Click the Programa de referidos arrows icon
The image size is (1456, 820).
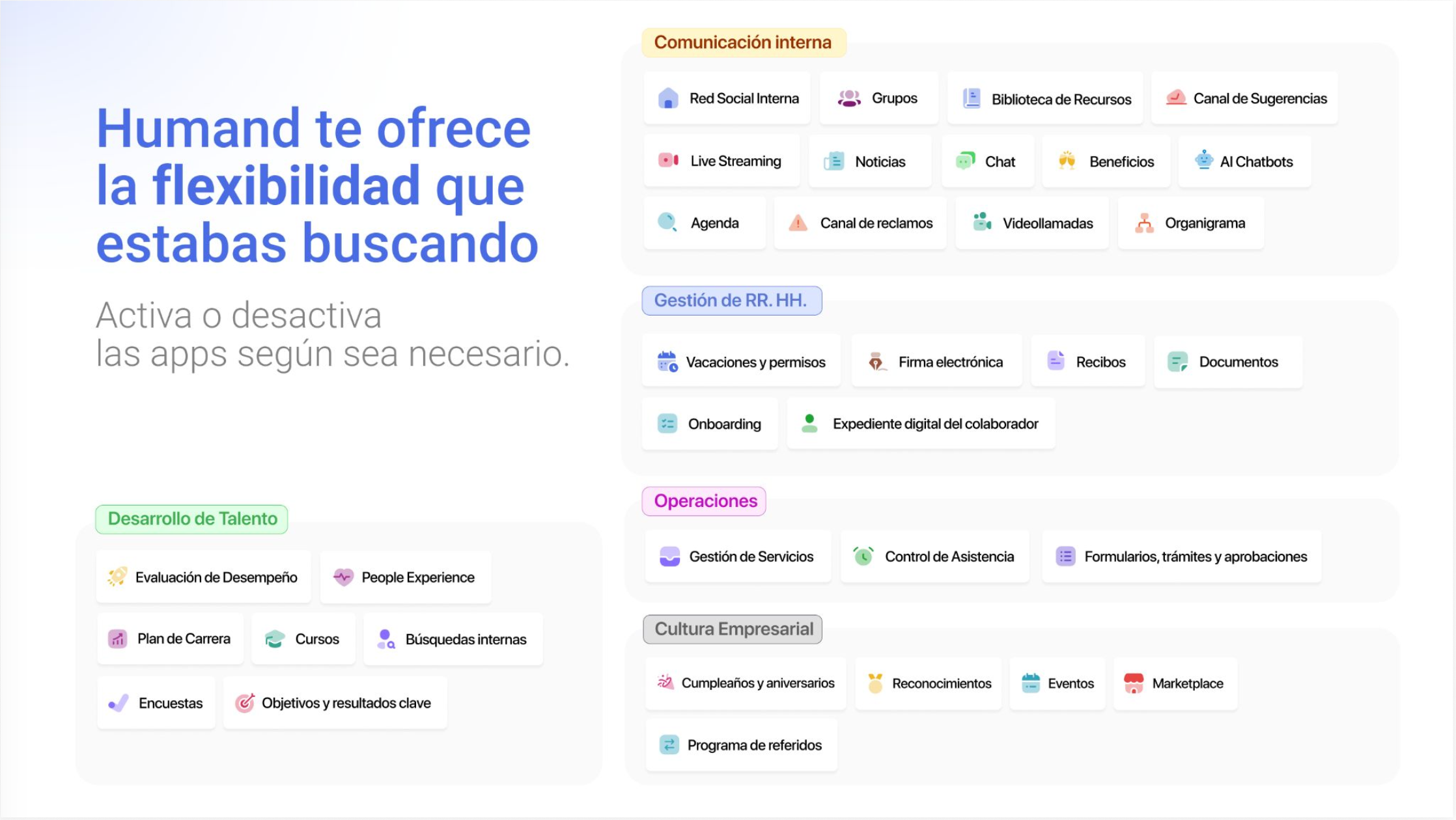[x=669, y=745]
